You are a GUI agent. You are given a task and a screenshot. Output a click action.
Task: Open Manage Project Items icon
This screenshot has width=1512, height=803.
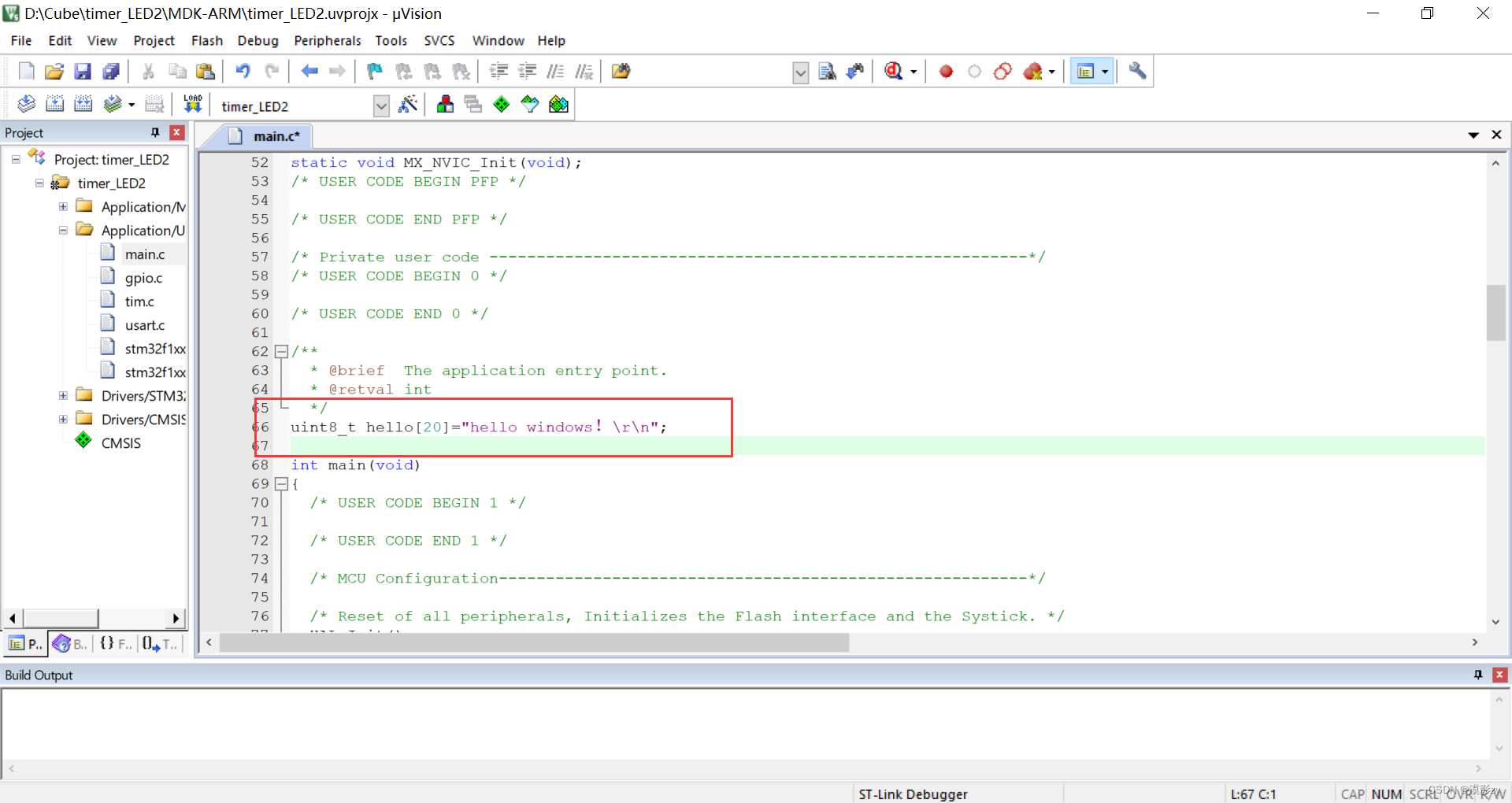[445, 104]
